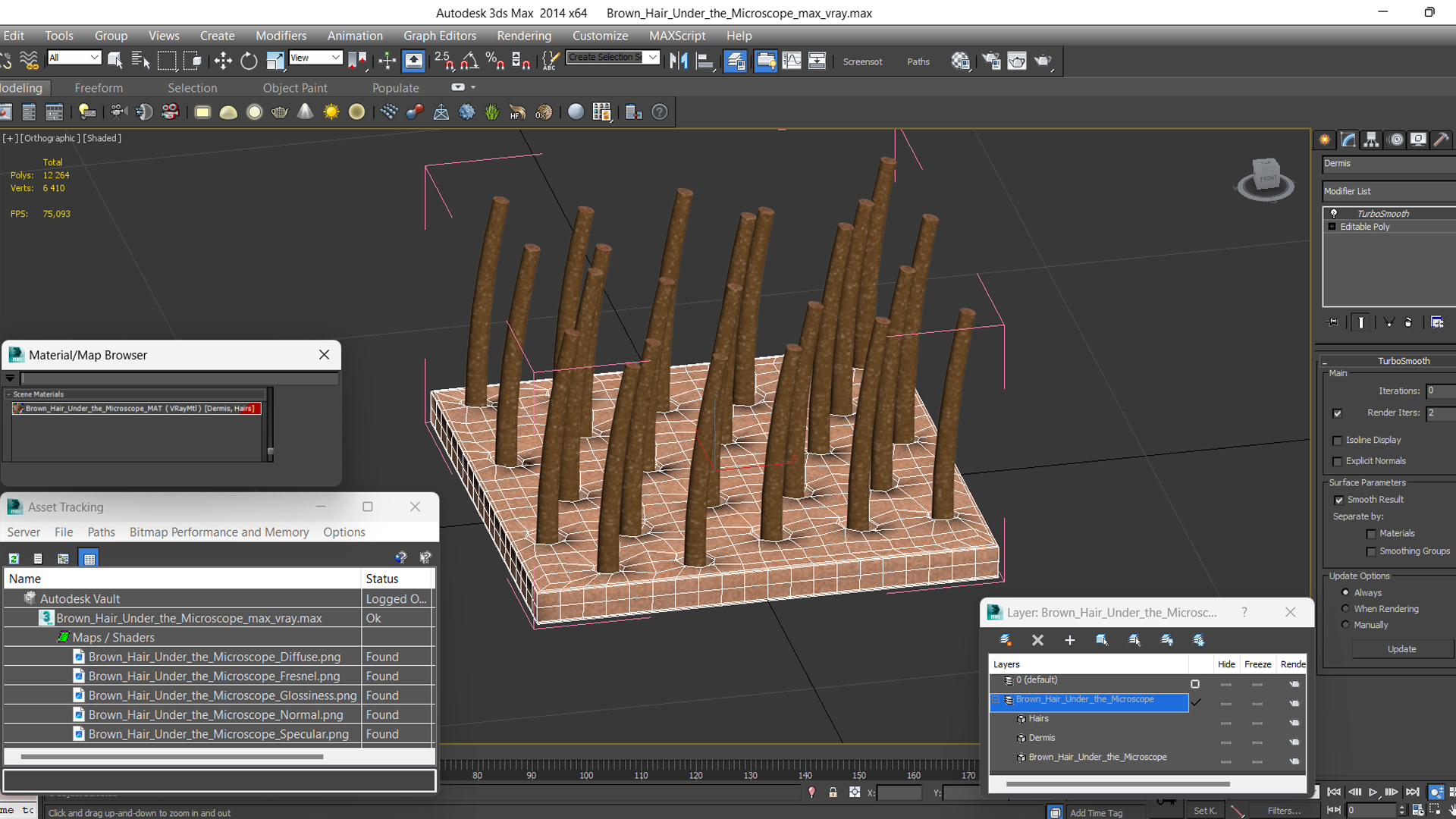Toggle Angle Snap
The width and height of the screenshot is (1456, 819).
(x=469, y=61)
